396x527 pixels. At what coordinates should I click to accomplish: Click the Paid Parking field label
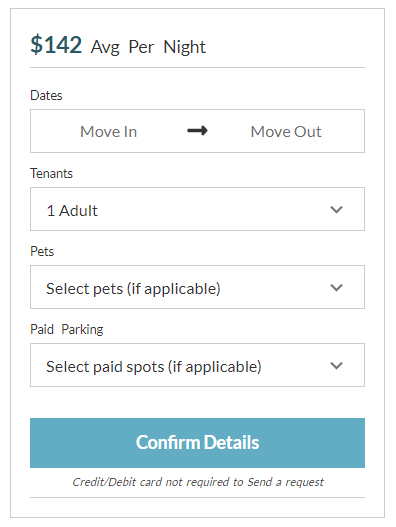tap(67, 329)
